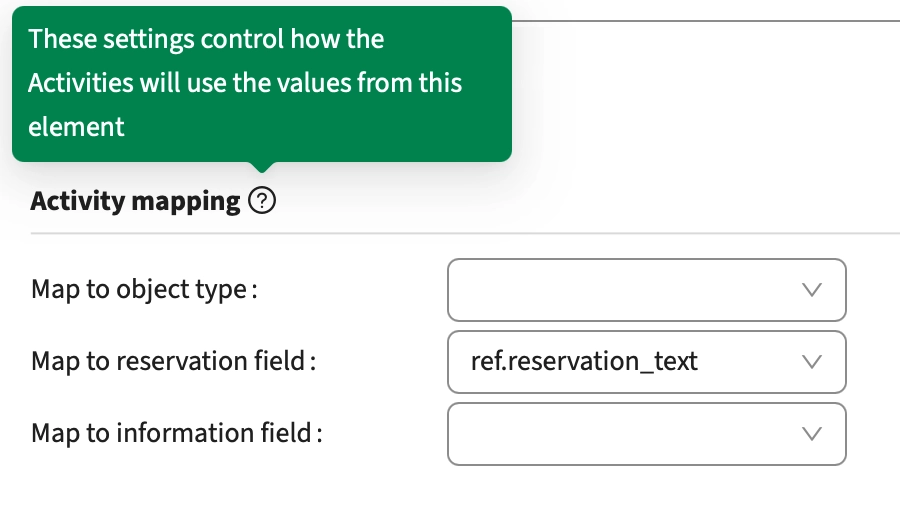Click the empty area inside the information field box
This screenshot has width=900, height=506.
pyautogui.click(x=620, y=434)
